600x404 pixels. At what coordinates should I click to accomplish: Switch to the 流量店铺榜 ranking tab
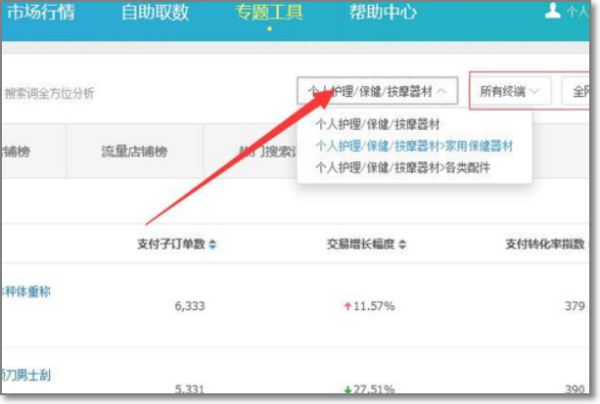[x=134, y=152]
